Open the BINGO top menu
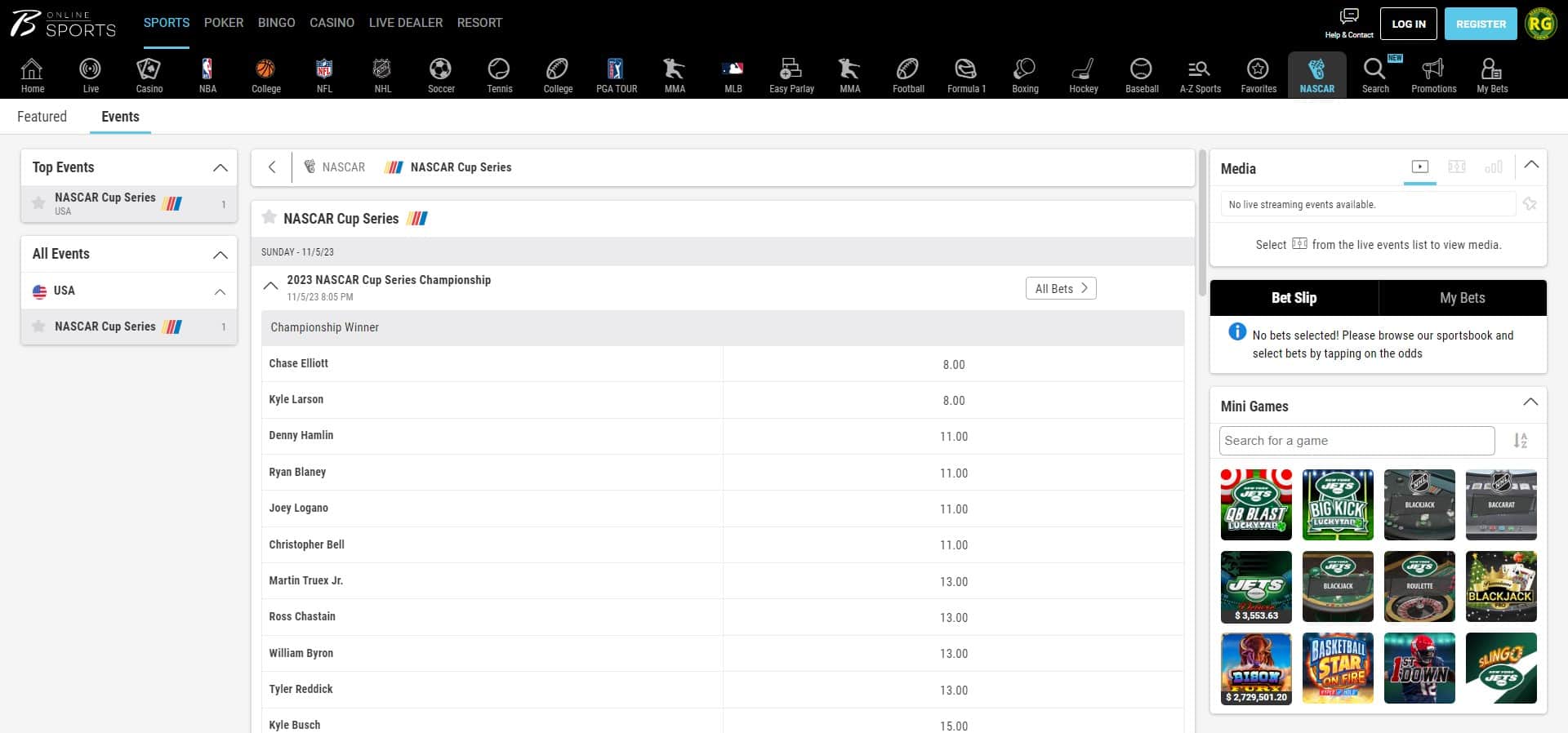1568x733 pixels. pos(277,23)
